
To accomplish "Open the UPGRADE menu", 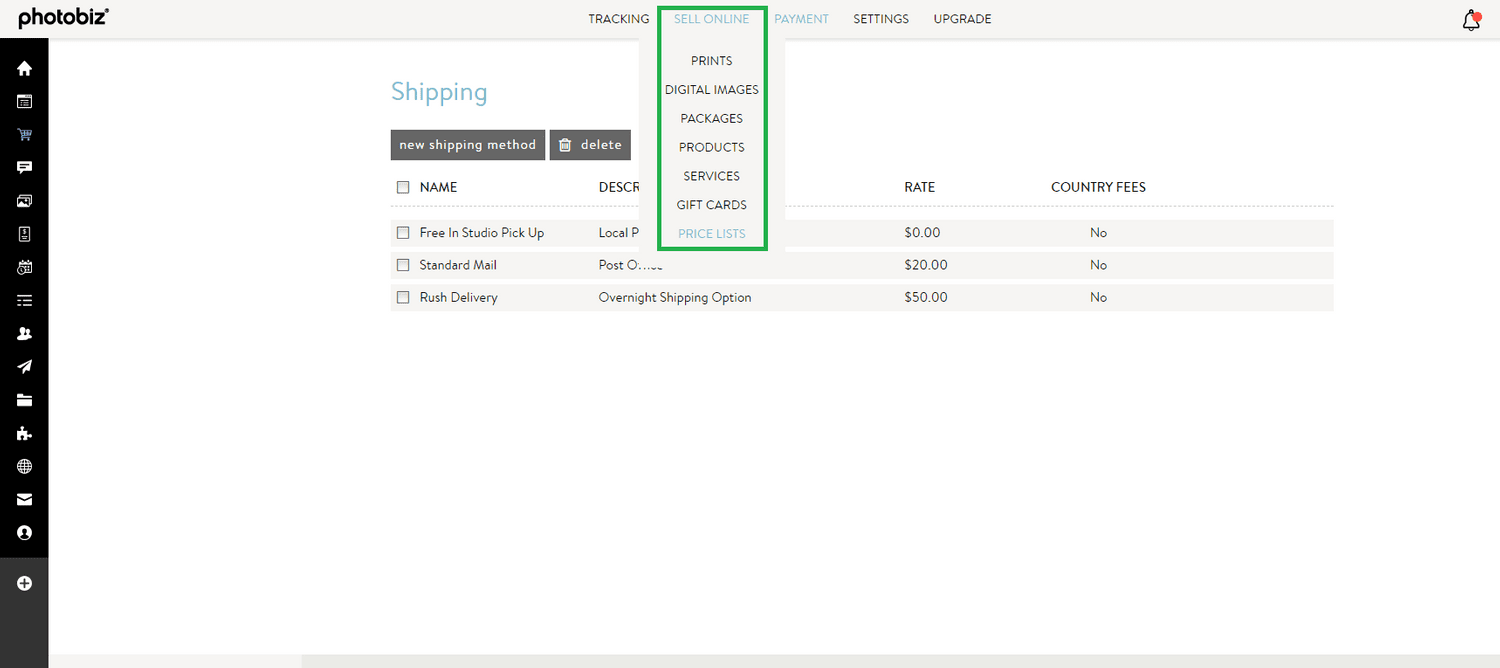I will [x=963, y=19].
